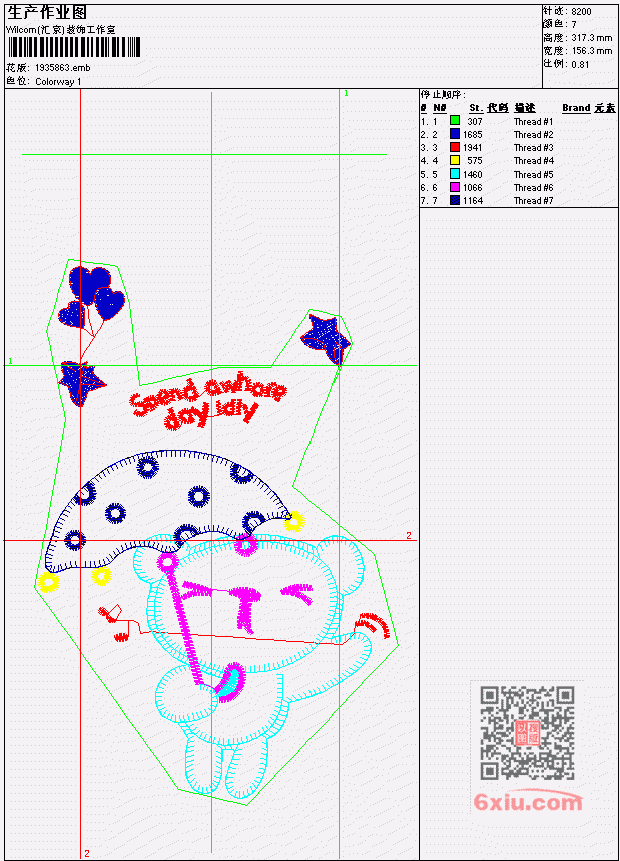Click the barcode in the header
Image resolution: width=620 pixels, height=861 pixels.
[74, 47]
